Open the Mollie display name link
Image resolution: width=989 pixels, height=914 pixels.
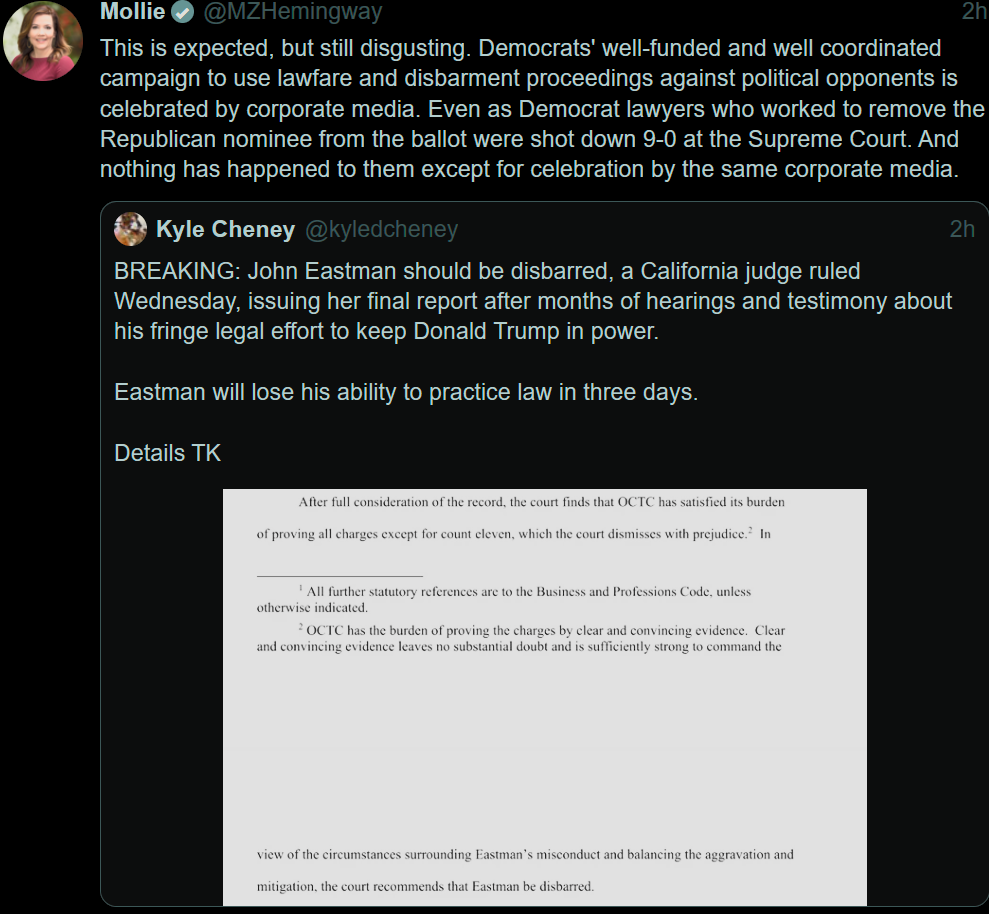[x=132, y=11]
